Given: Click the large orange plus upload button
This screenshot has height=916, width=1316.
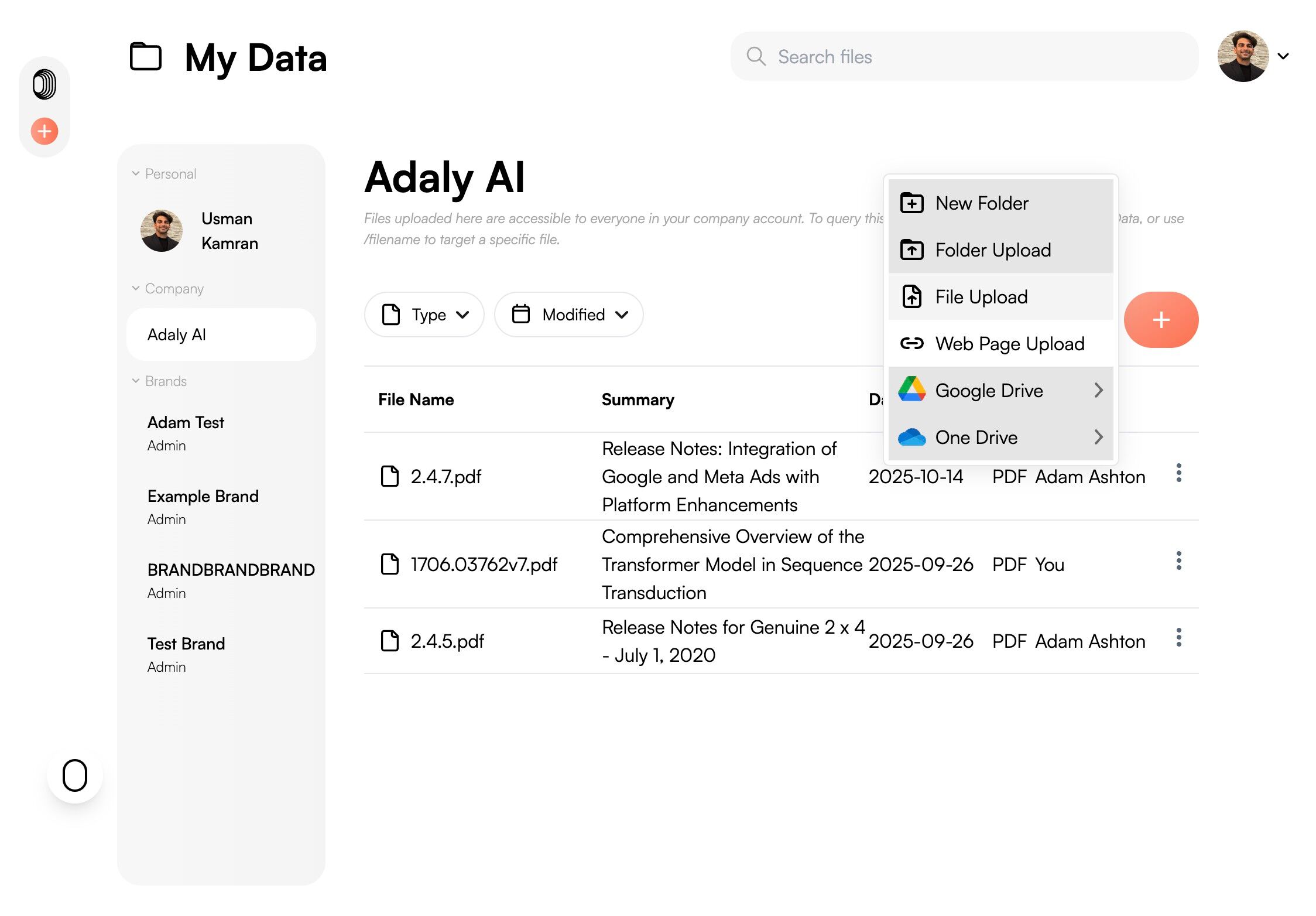Looking at the screenshot, I should point(1160,320).
